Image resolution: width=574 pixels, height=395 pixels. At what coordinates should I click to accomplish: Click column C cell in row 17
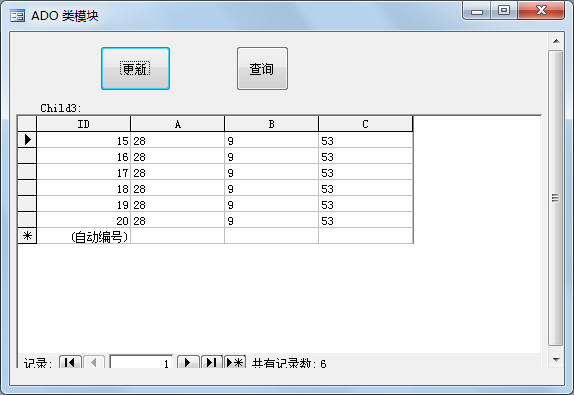[365, 172]
